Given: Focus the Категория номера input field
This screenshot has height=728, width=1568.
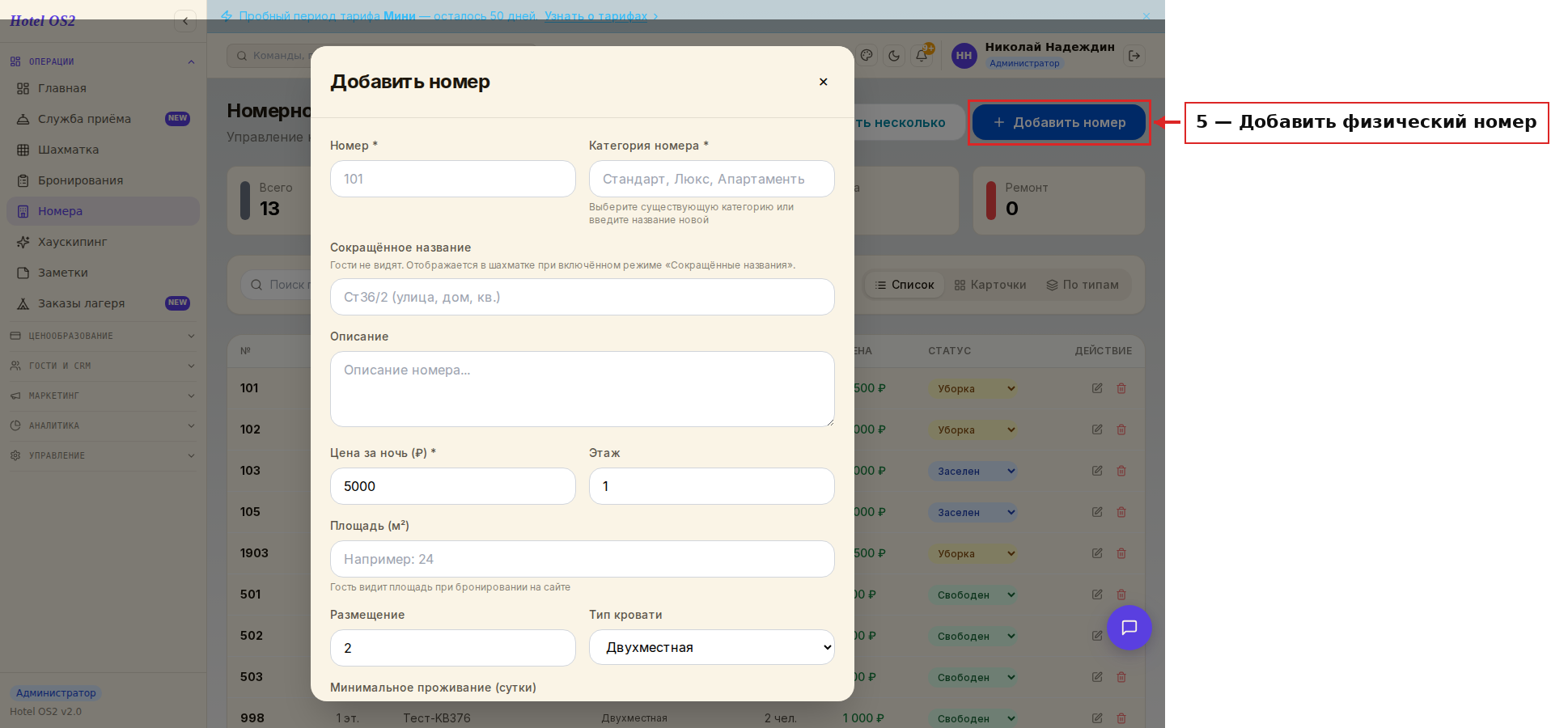Looking at the screenshot, I should click(x=712, y=179).
